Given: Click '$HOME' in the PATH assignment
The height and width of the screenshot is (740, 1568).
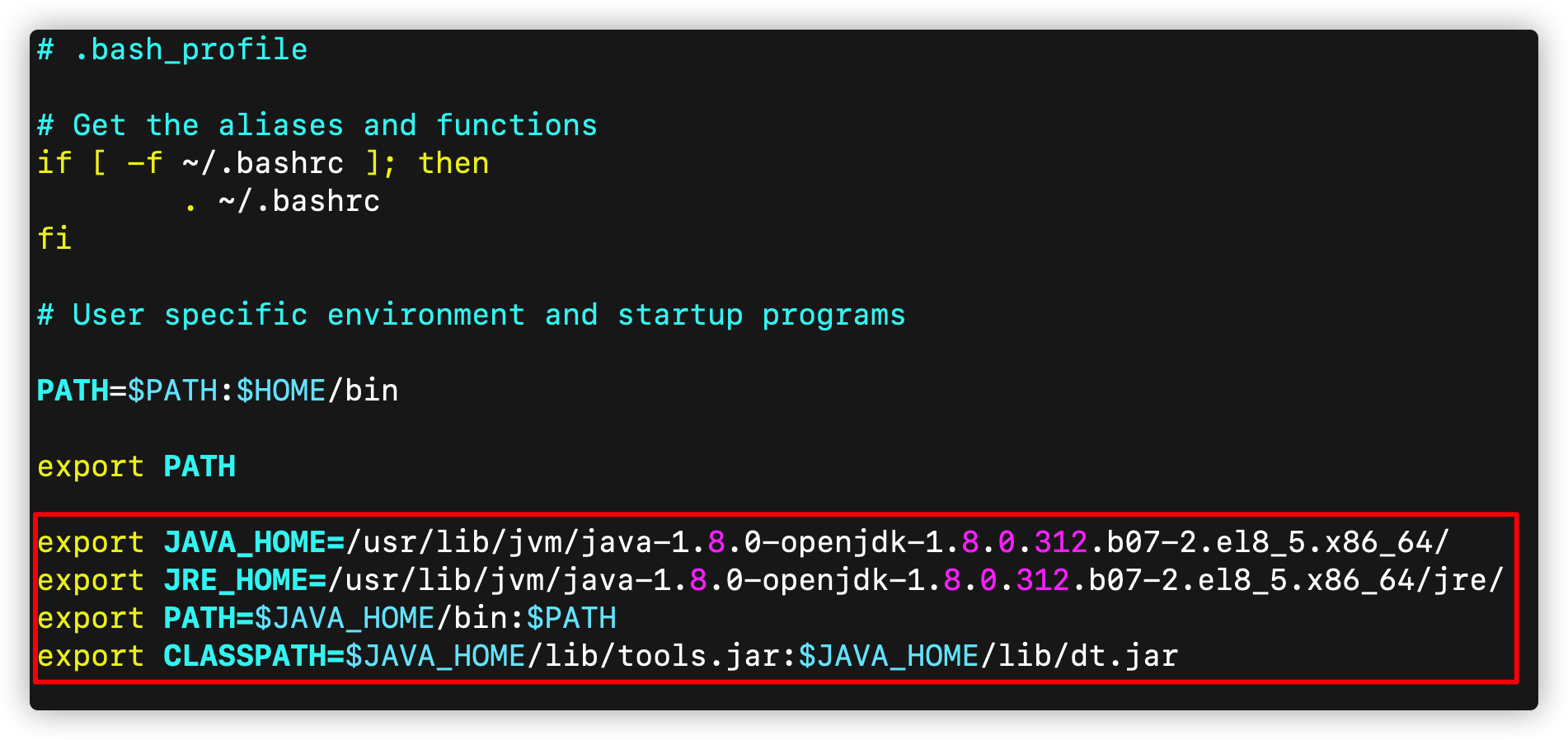Looking at the screenshot, I should tap(281, 391).
